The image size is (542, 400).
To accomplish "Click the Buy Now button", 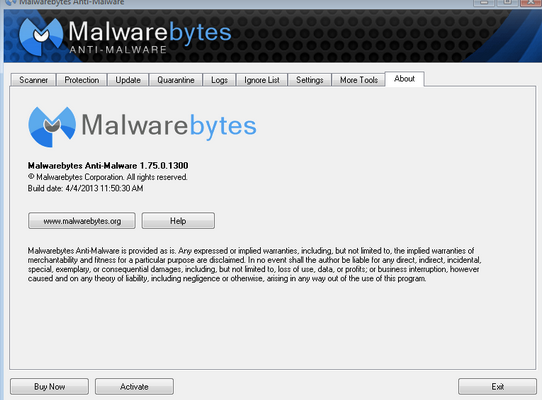I will [x=49, y=387].
